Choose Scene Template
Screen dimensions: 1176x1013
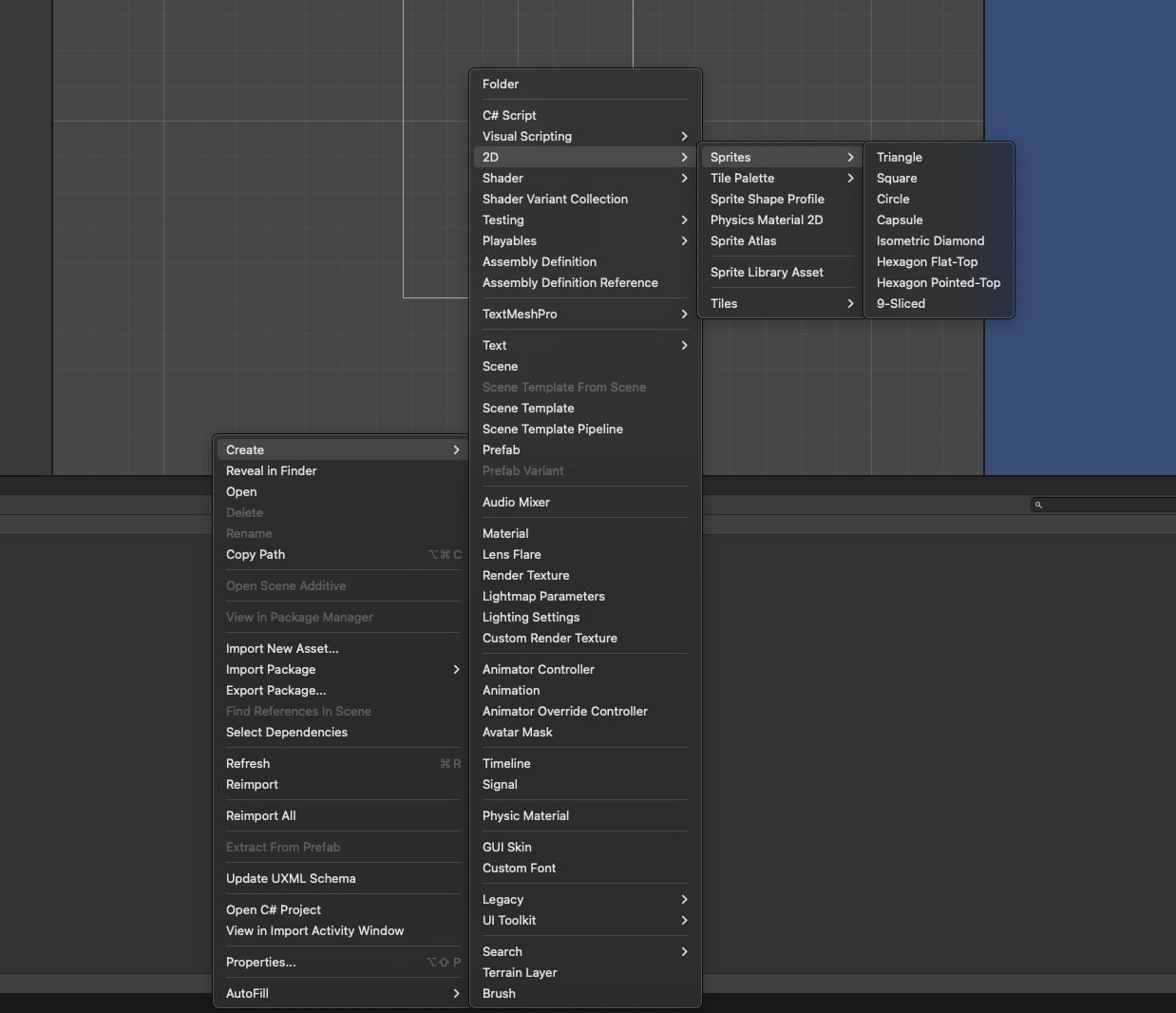point(585,408)
